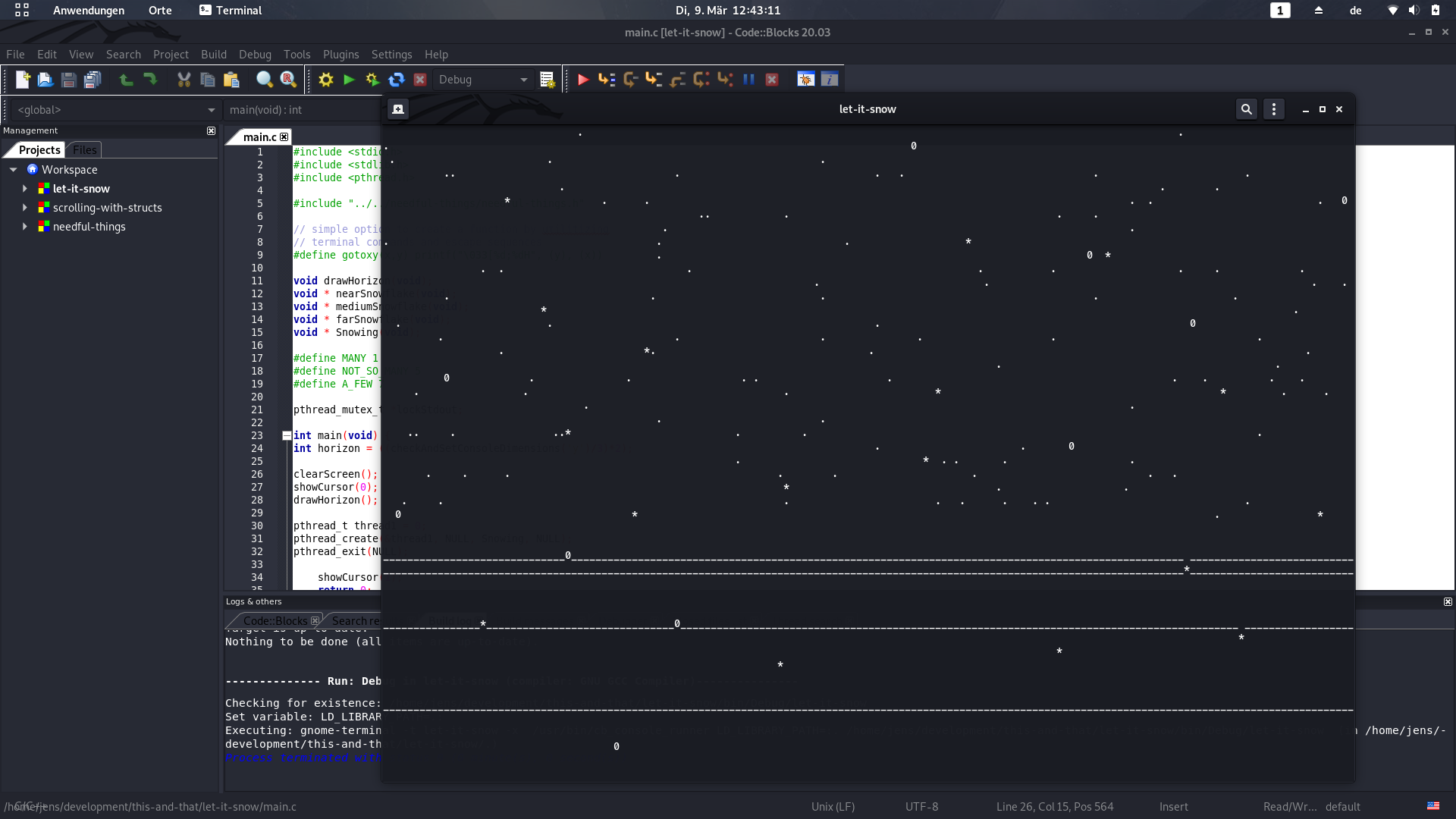Viewport: 1456px width, 819px height.
Task: Click main(void) : int function field
Action: [x=303, y=110]
